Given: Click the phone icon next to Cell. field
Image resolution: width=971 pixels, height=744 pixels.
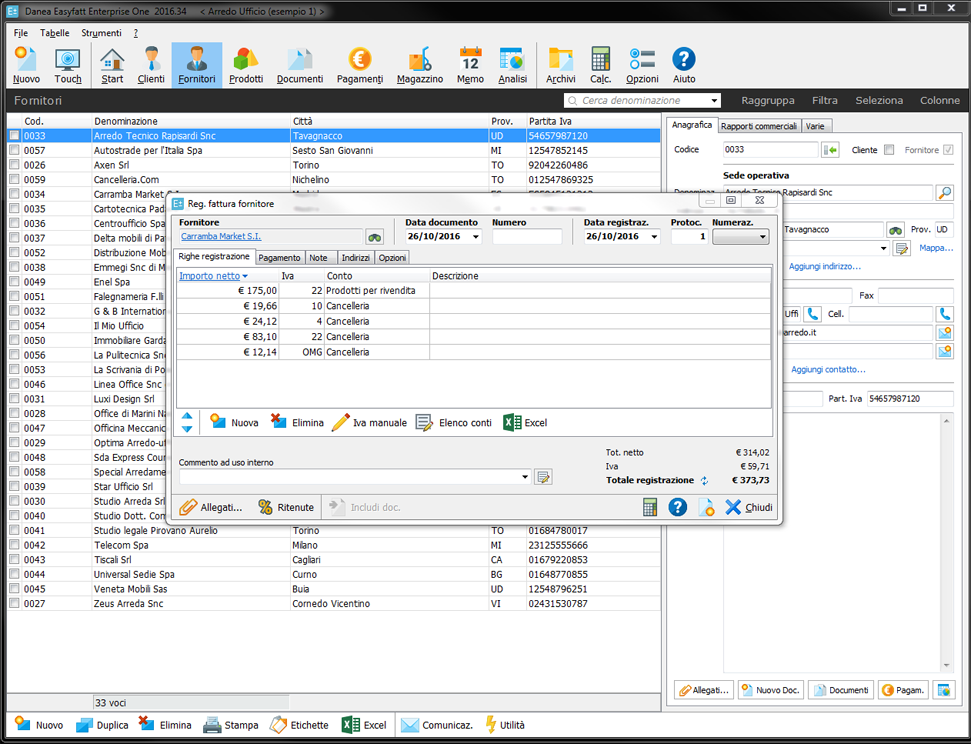Looking at the screenshot, I should [x=944, y=314].
